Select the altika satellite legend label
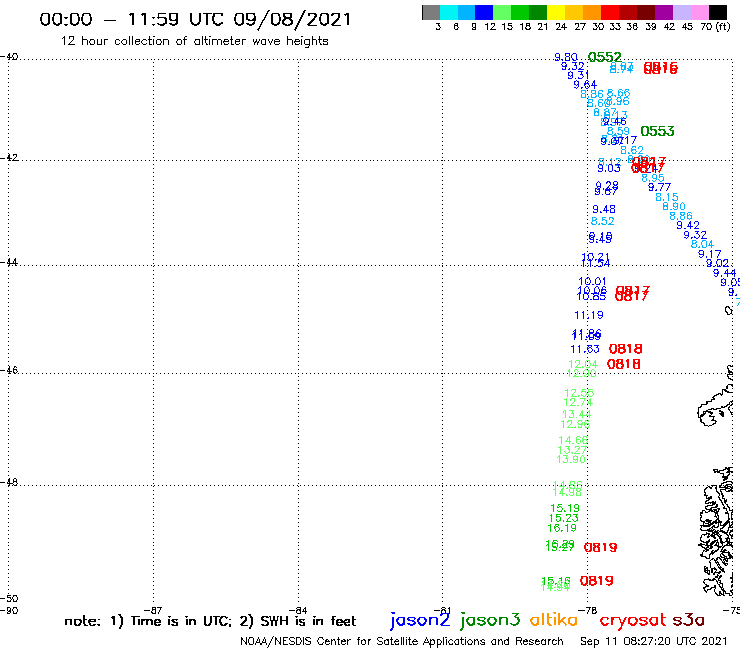This screenshot has height=650, width=740. tap(553, 620)
